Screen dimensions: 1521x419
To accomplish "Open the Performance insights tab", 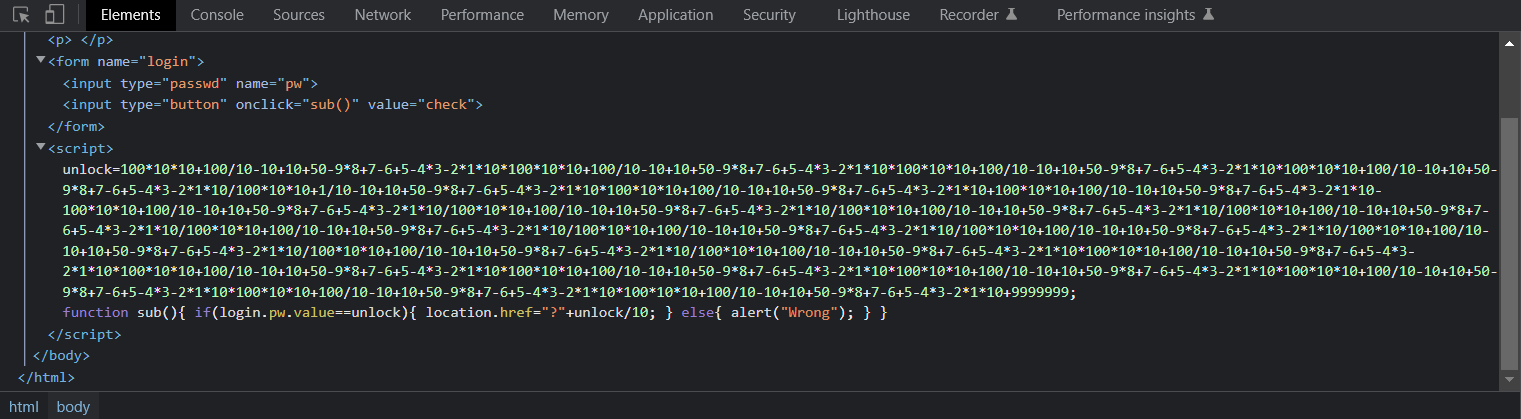I will (1136, 15).
